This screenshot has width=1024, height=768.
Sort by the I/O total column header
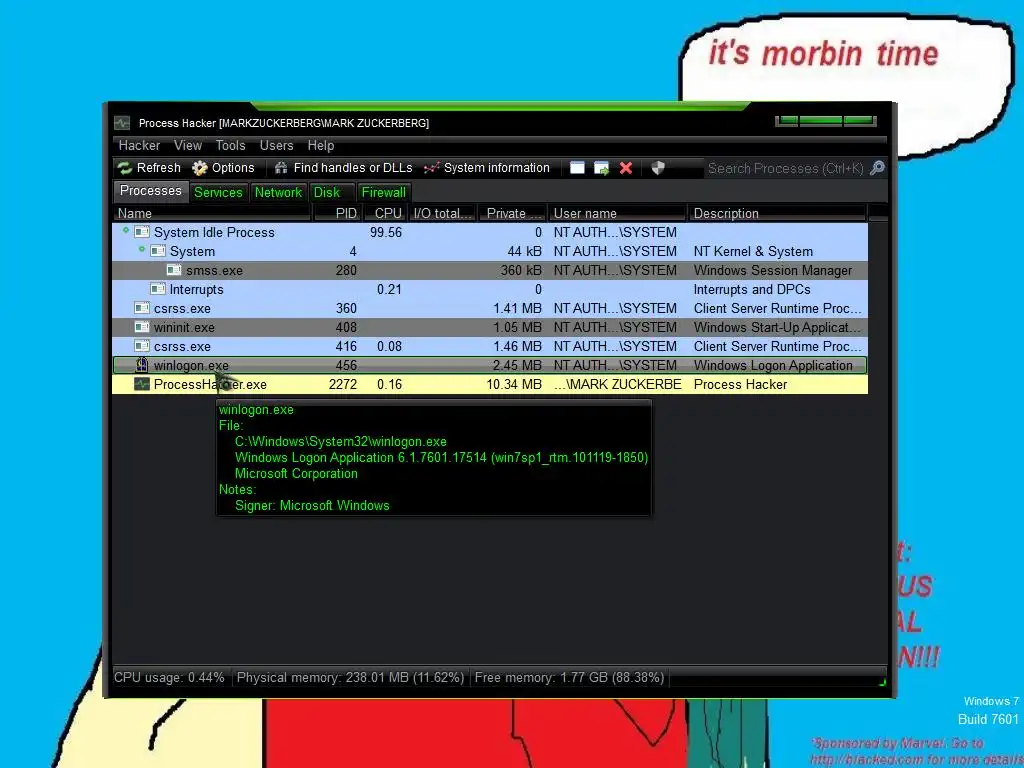pyautogui.click(x=443, y=214)
